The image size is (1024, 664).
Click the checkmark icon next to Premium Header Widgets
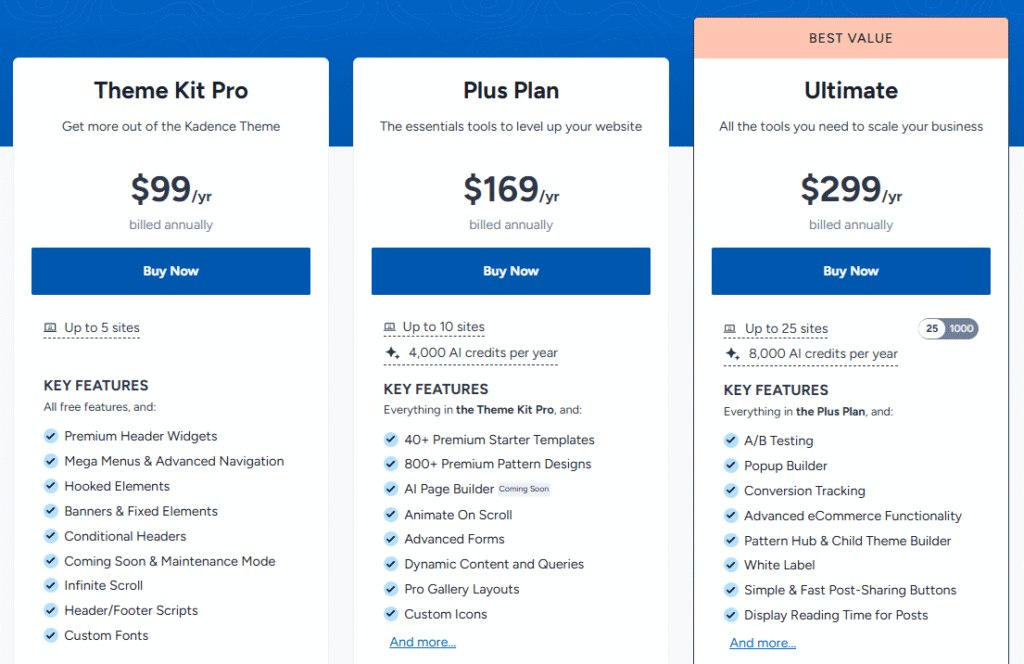(50, 436)
